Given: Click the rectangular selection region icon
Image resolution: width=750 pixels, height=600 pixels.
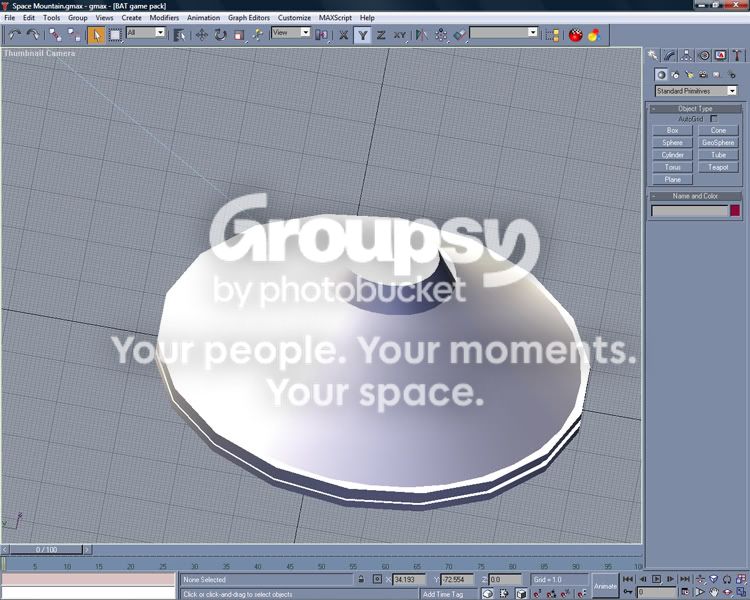Looking at the screenshot, I should [x=115, y=35].
